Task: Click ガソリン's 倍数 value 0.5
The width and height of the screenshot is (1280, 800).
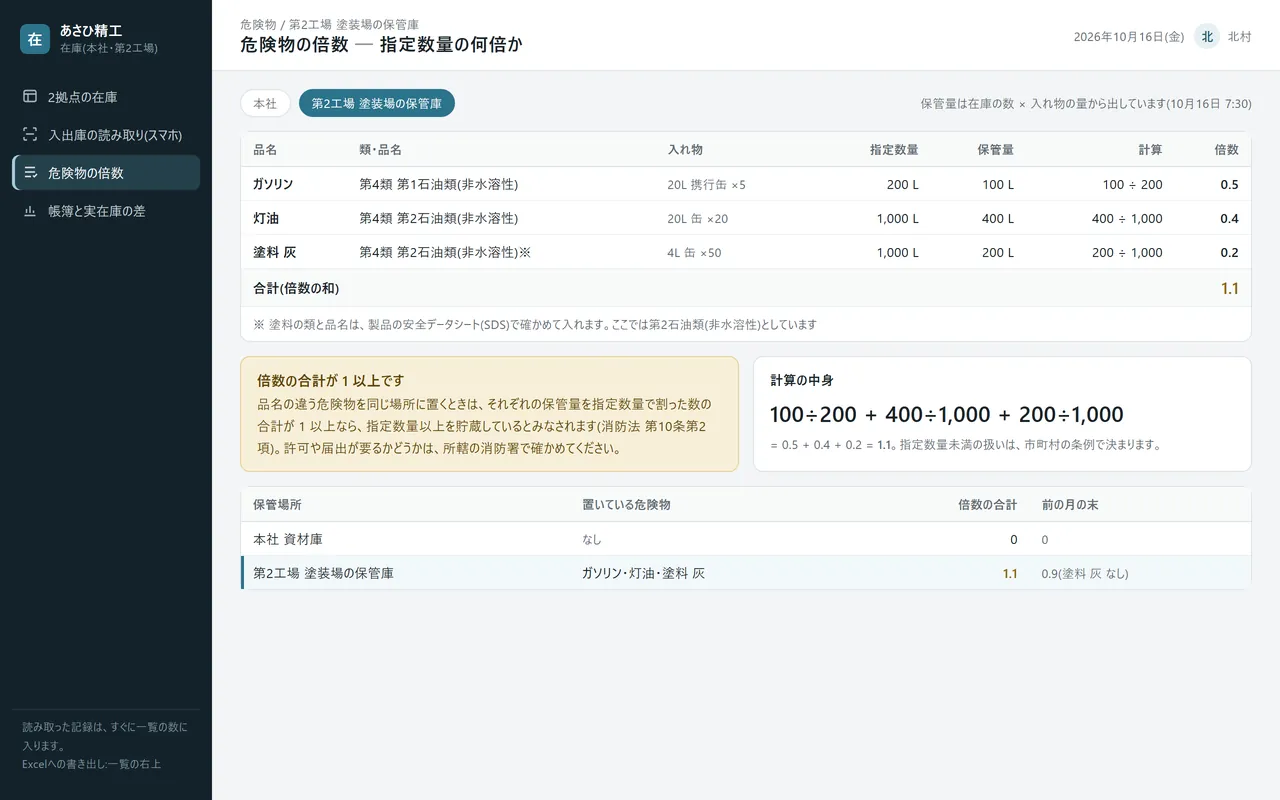Action: (x=1229, y=185)
